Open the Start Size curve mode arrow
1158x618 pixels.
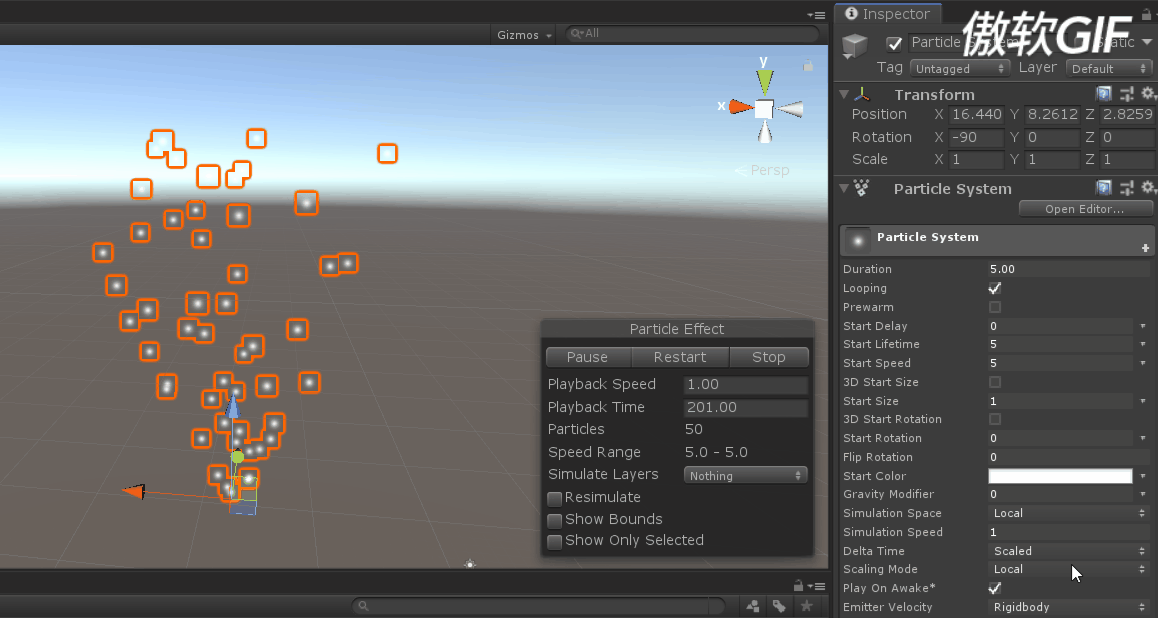click(x=1143, y=401)
